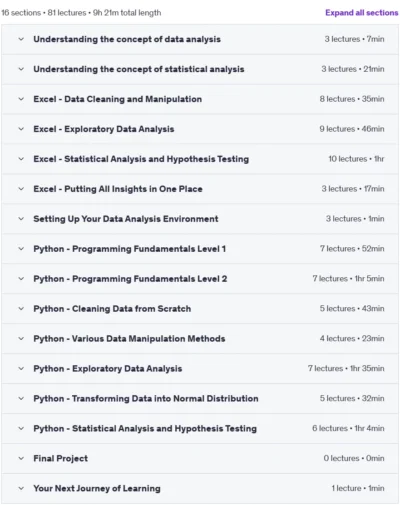Click the 7 lectures • 1hr 35min label
This screenshot has width=400, height=505.
coord(346,368)
